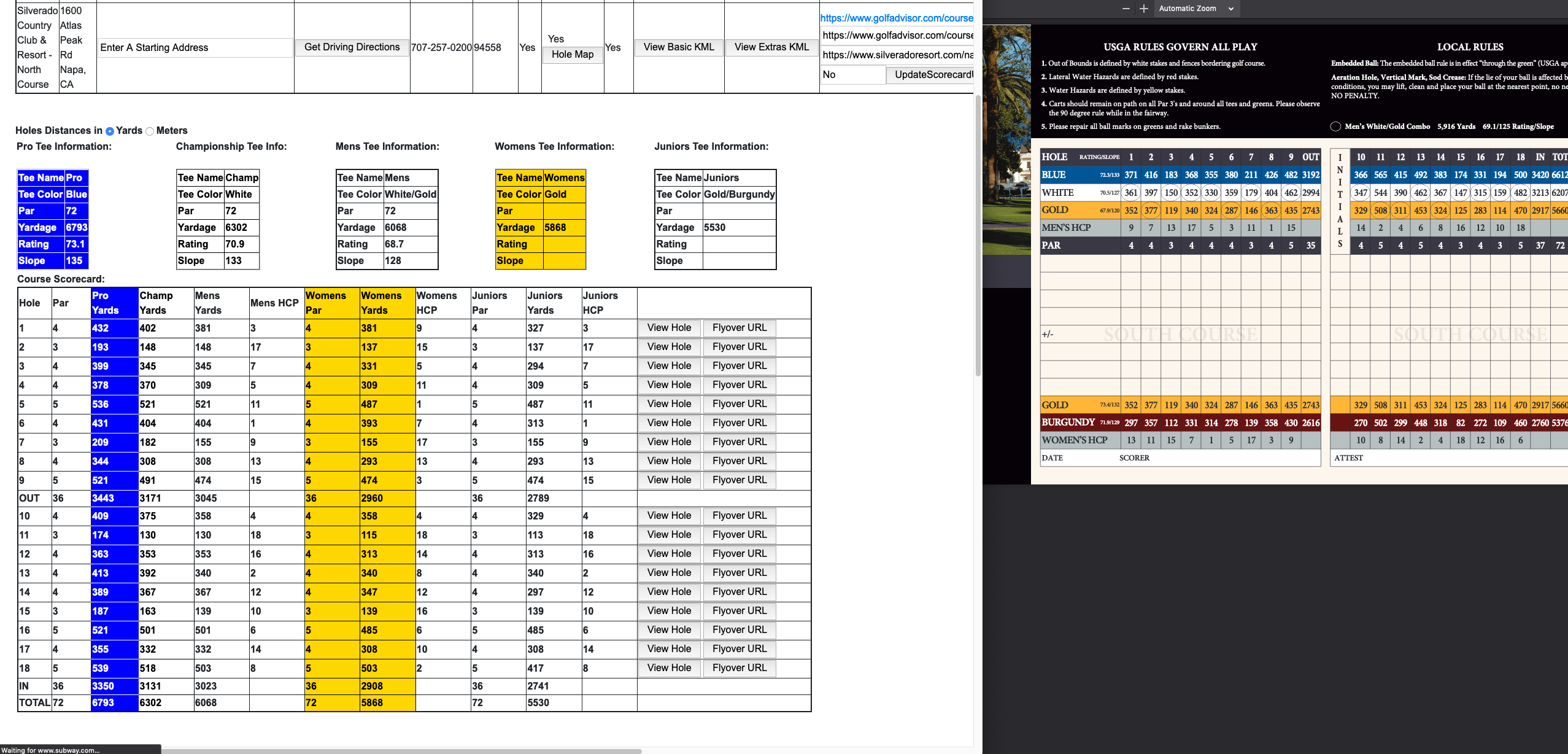1568x754 pixels.
Task: Click the Juniors Yardage value 5530 in tee info
Action: click(x=739, y=227)
